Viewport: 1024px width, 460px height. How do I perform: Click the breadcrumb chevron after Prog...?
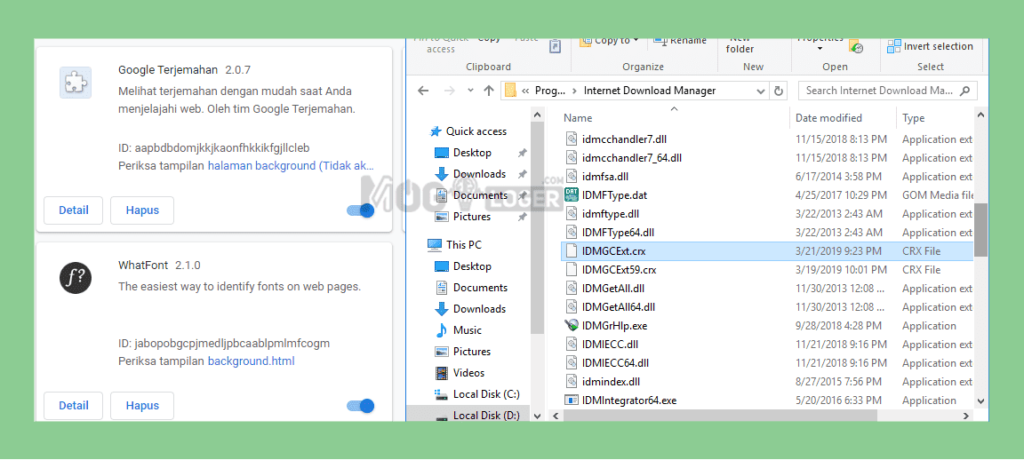574,91
